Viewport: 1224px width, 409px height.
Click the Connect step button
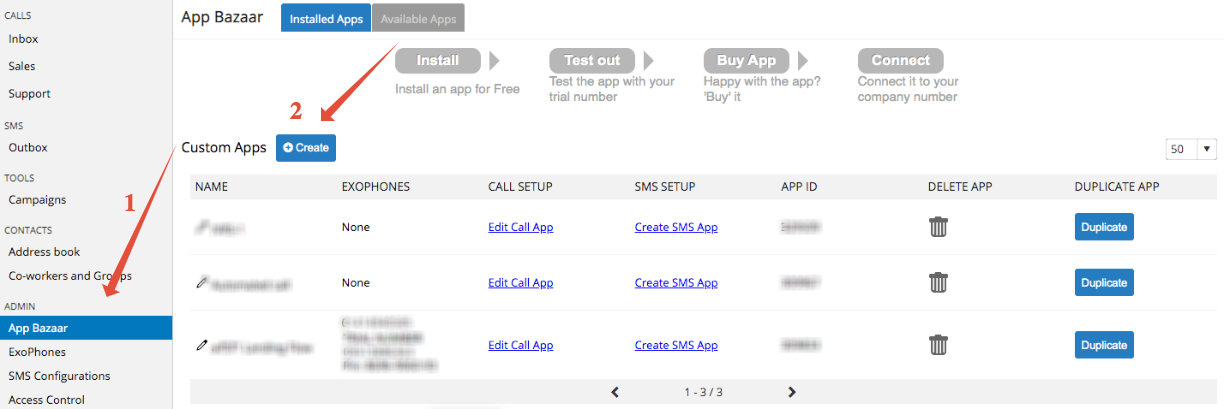point(900,61)
